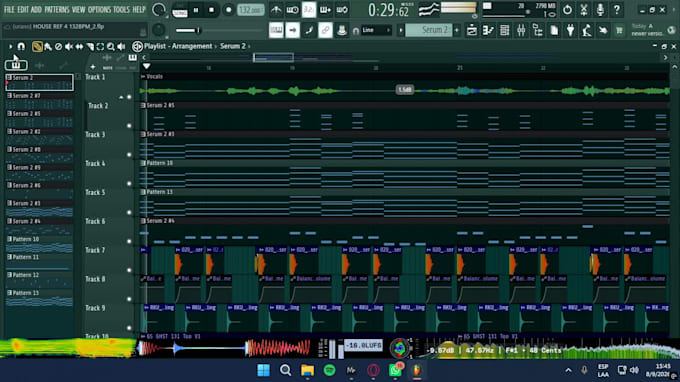Open the plugin picker plug icon
Screen dimensions: 680x382
(x=571, y=30)
